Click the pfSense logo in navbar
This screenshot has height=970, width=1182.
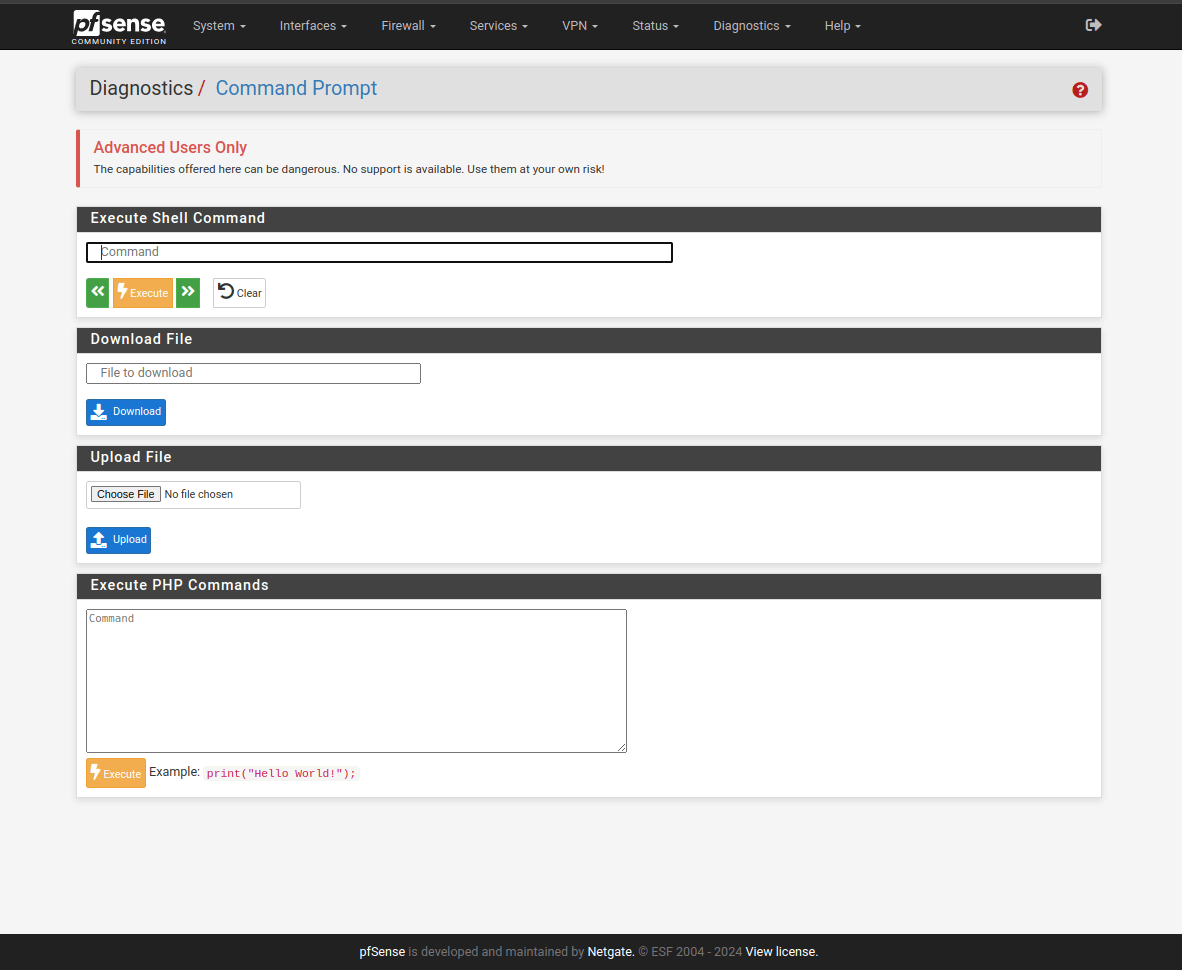coord(119,26)
